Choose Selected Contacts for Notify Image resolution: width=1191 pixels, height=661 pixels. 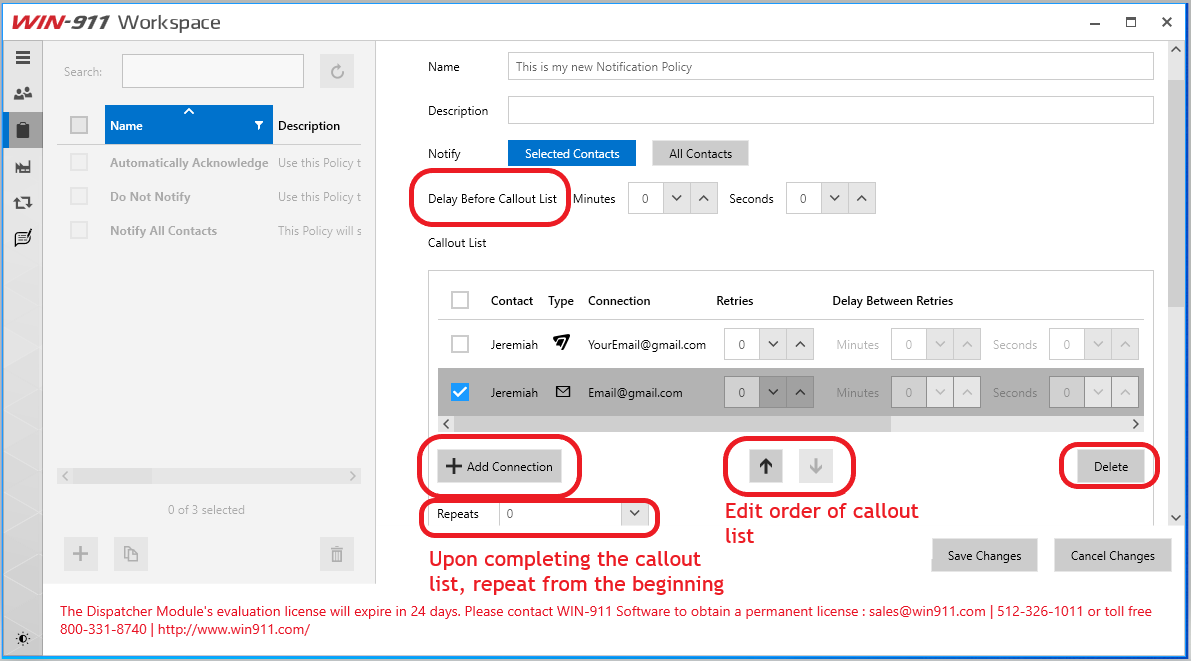pyautogui.click(x=572, y=153)
